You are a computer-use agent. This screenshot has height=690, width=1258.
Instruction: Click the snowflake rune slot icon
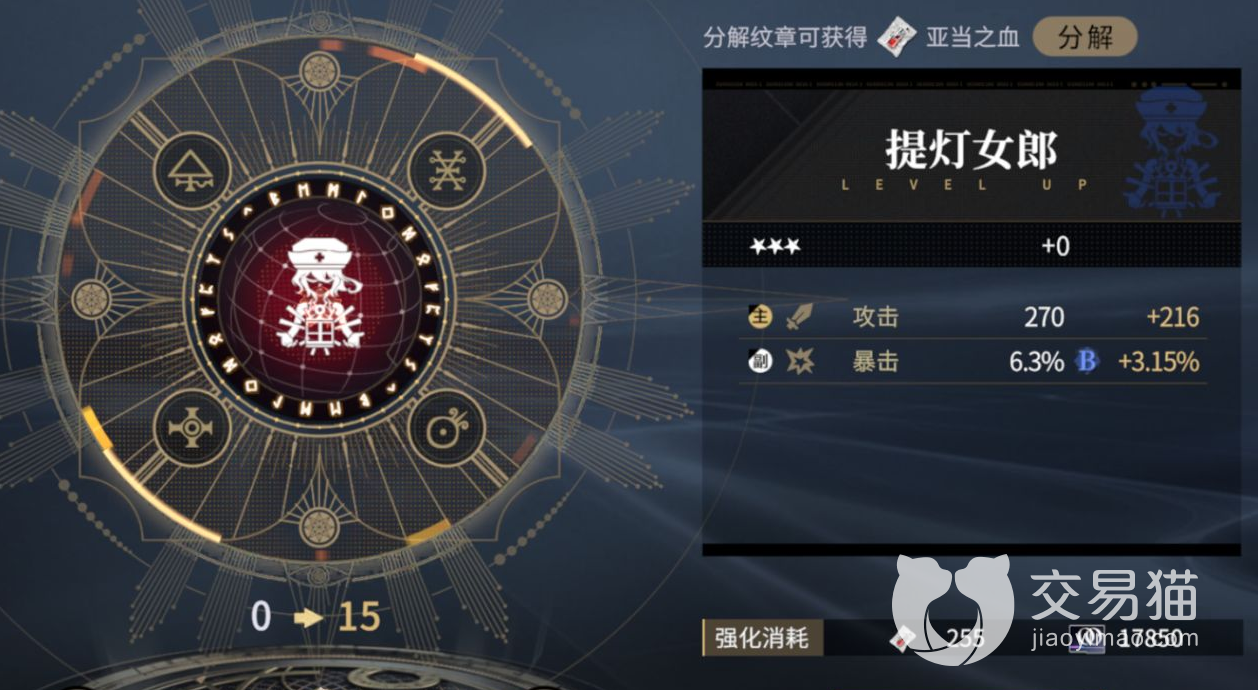446,170
